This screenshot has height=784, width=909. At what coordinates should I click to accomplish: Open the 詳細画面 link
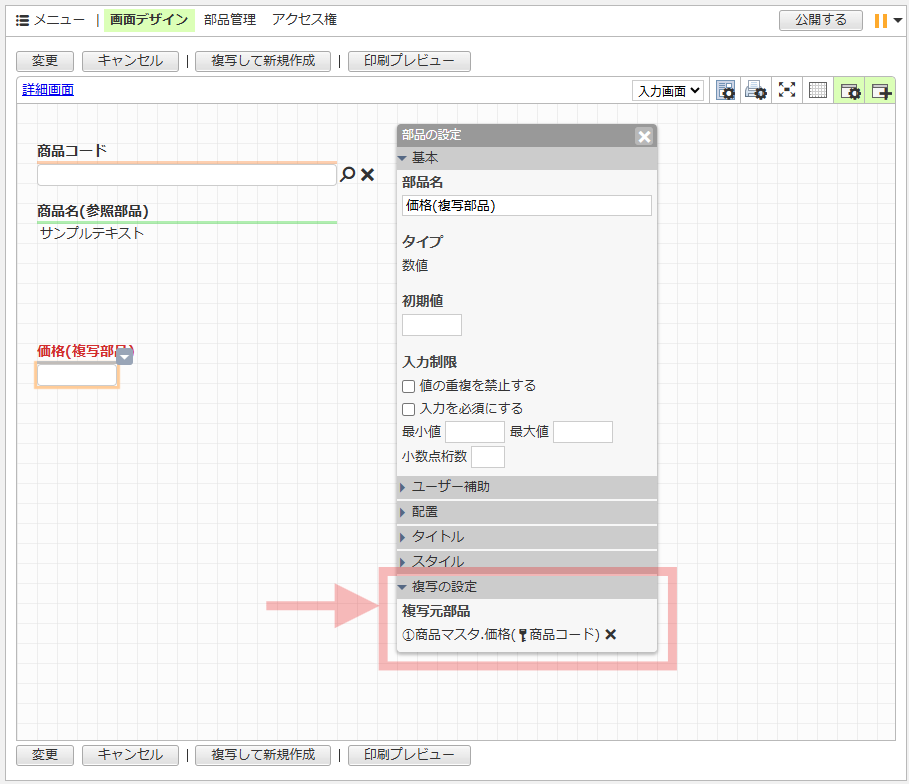click(48, 90)
